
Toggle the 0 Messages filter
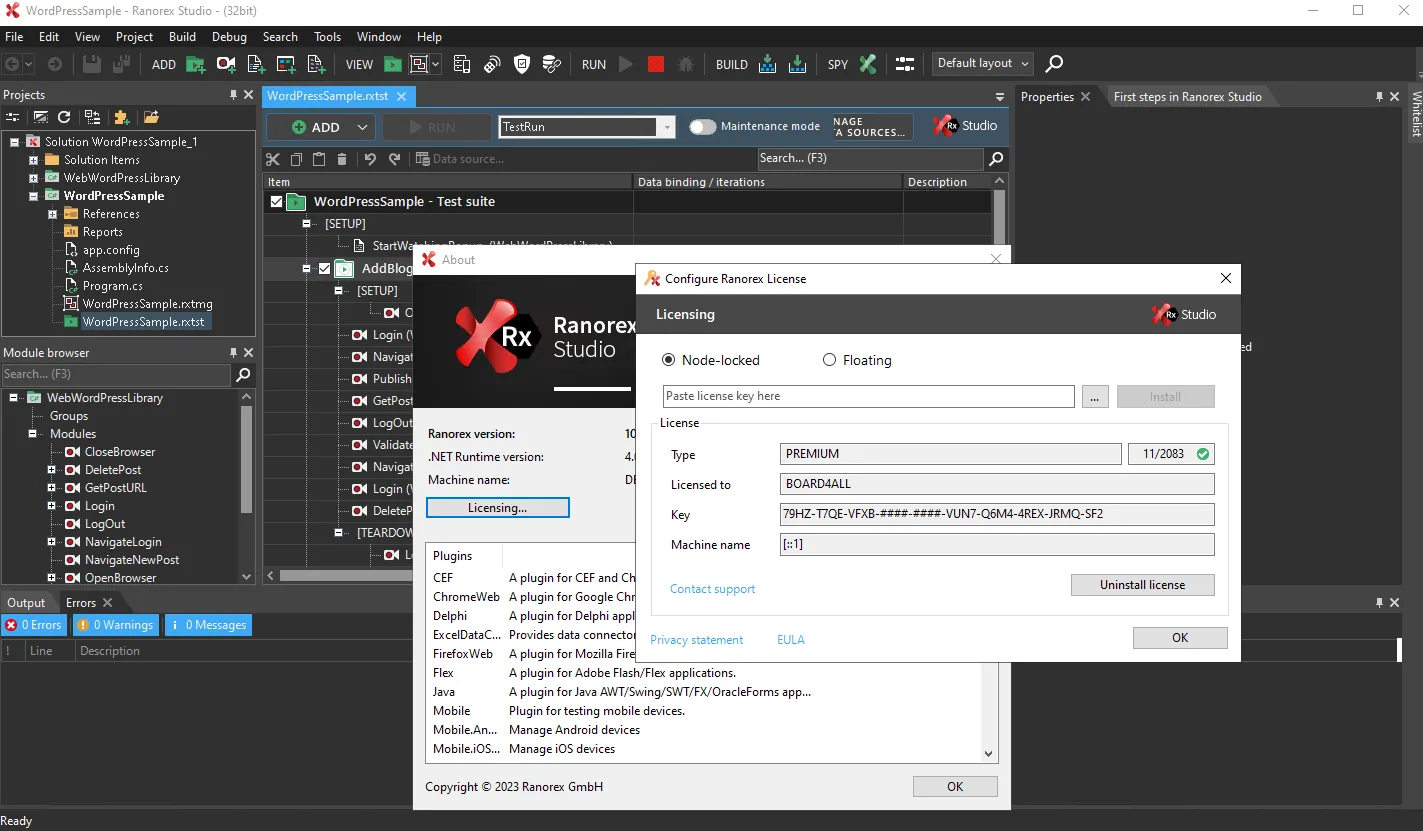[208, 626]
